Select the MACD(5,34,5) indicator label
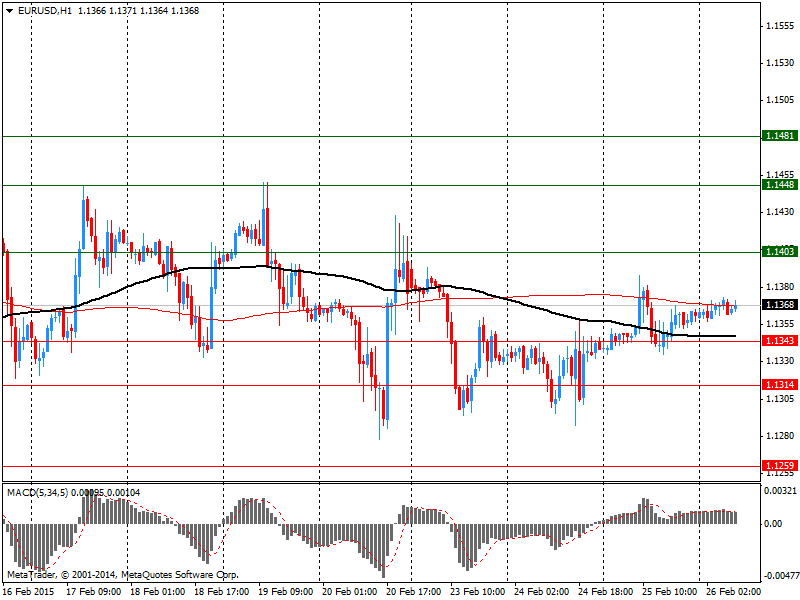This screenshot has height=600, width=800. pyautogui.click(x=37, y=492)
